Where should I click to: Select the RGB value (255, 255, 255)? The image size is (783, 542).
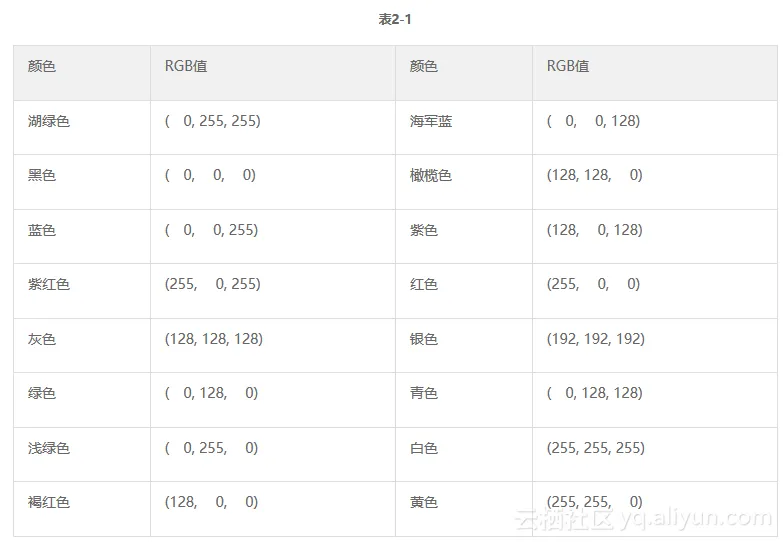click(x=595, y=448)
